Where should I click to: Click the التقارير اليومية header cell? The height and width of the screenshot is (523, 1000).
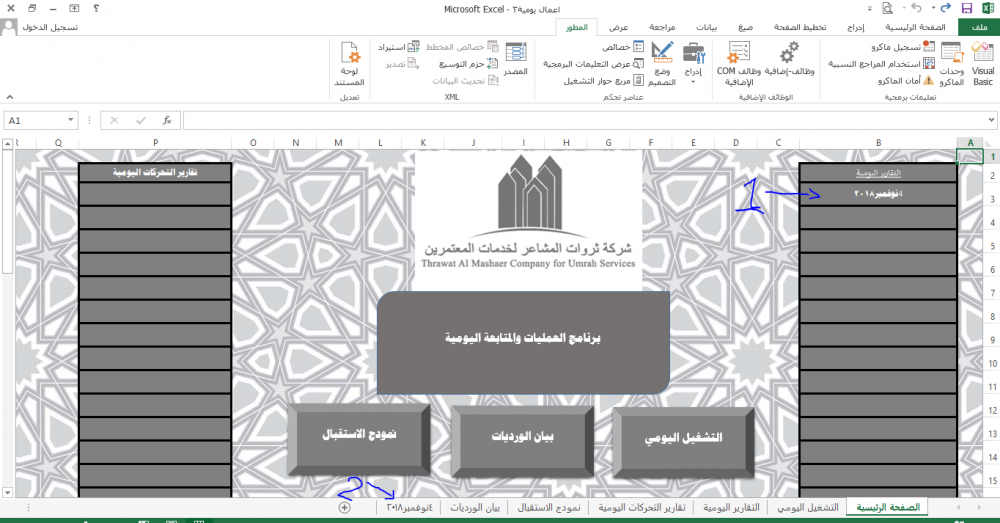point(878,173)
